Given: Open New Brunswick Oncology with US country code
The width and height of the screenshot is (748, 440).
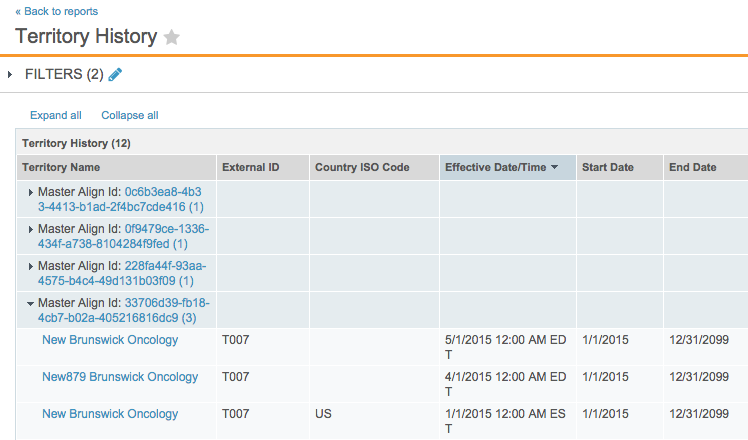Looking at the screenshot, I should point(110,414).
